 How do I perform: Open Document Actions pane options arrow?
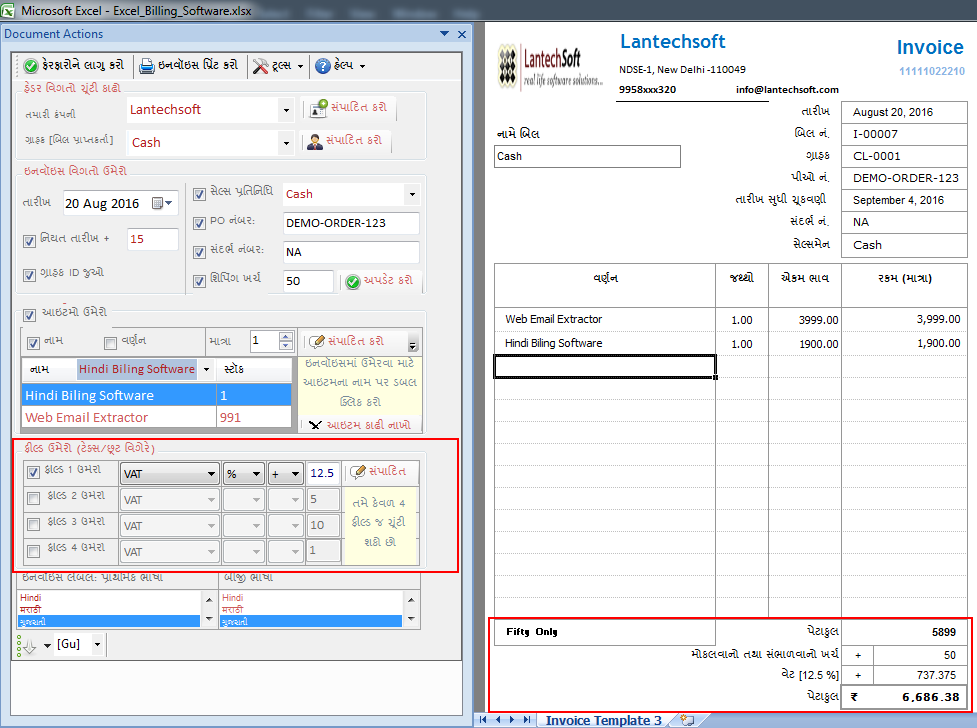pyautogui.click(x=444, y=34)
